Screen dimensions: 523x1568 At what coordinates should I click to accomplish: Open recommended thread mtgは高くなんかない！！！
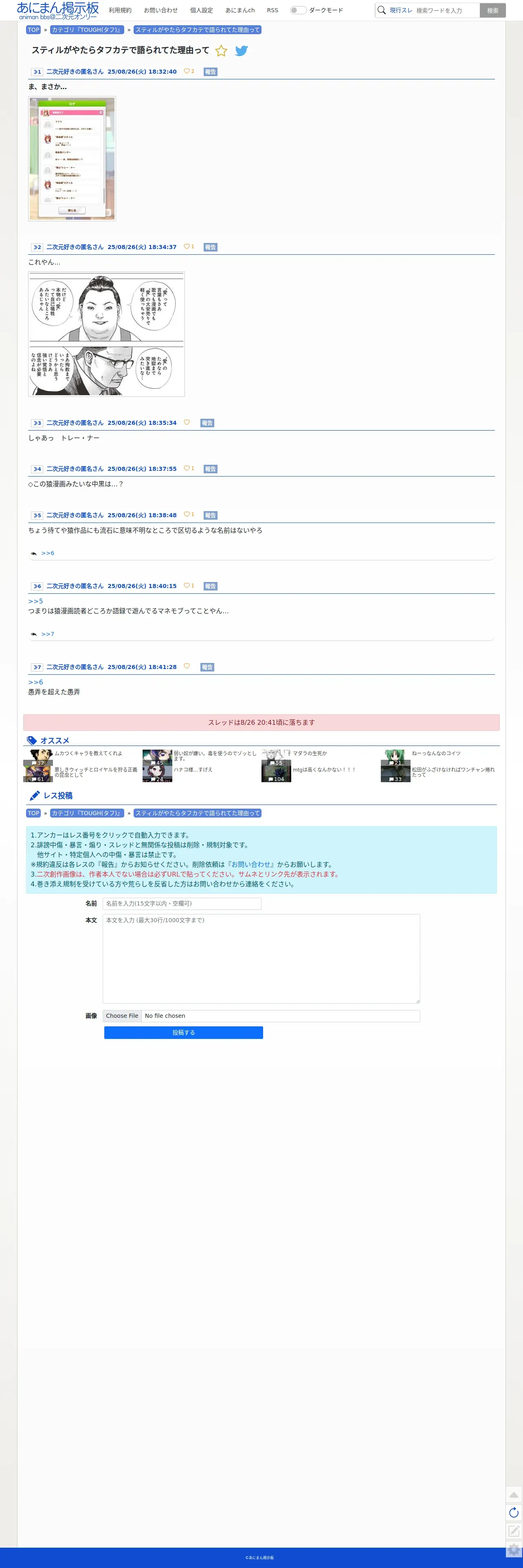324,770
